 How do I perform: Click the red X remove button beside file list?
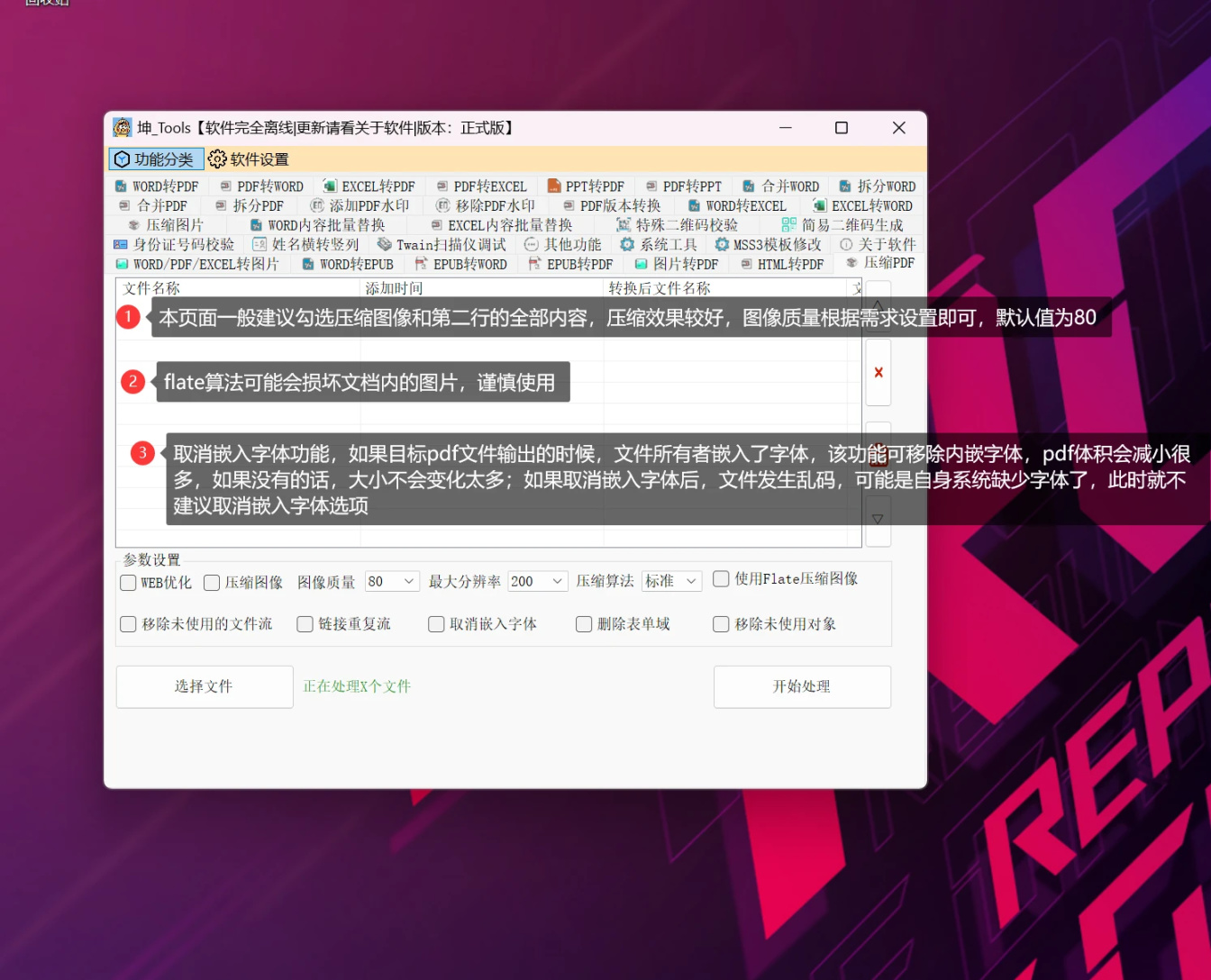click(x=879, y=372)
